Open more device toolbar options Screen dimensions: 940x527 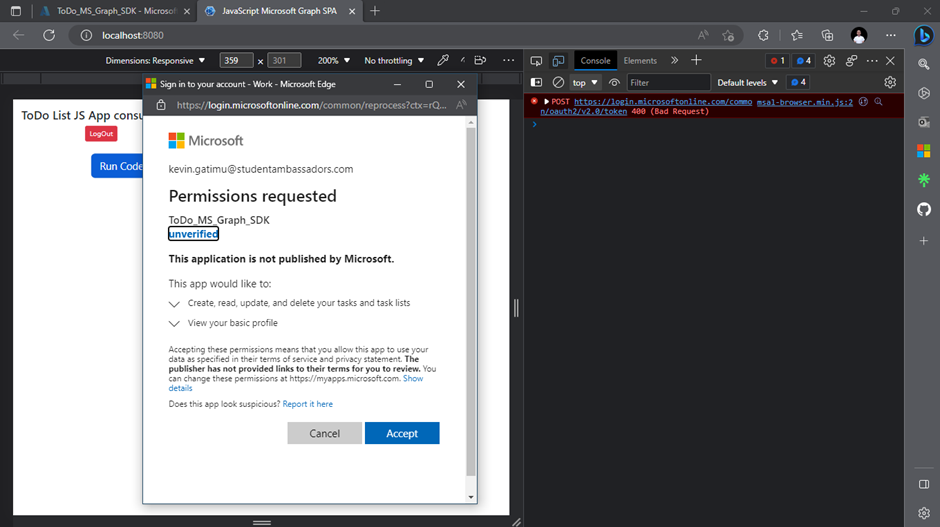pyautogui.click(x=508, y=60)
